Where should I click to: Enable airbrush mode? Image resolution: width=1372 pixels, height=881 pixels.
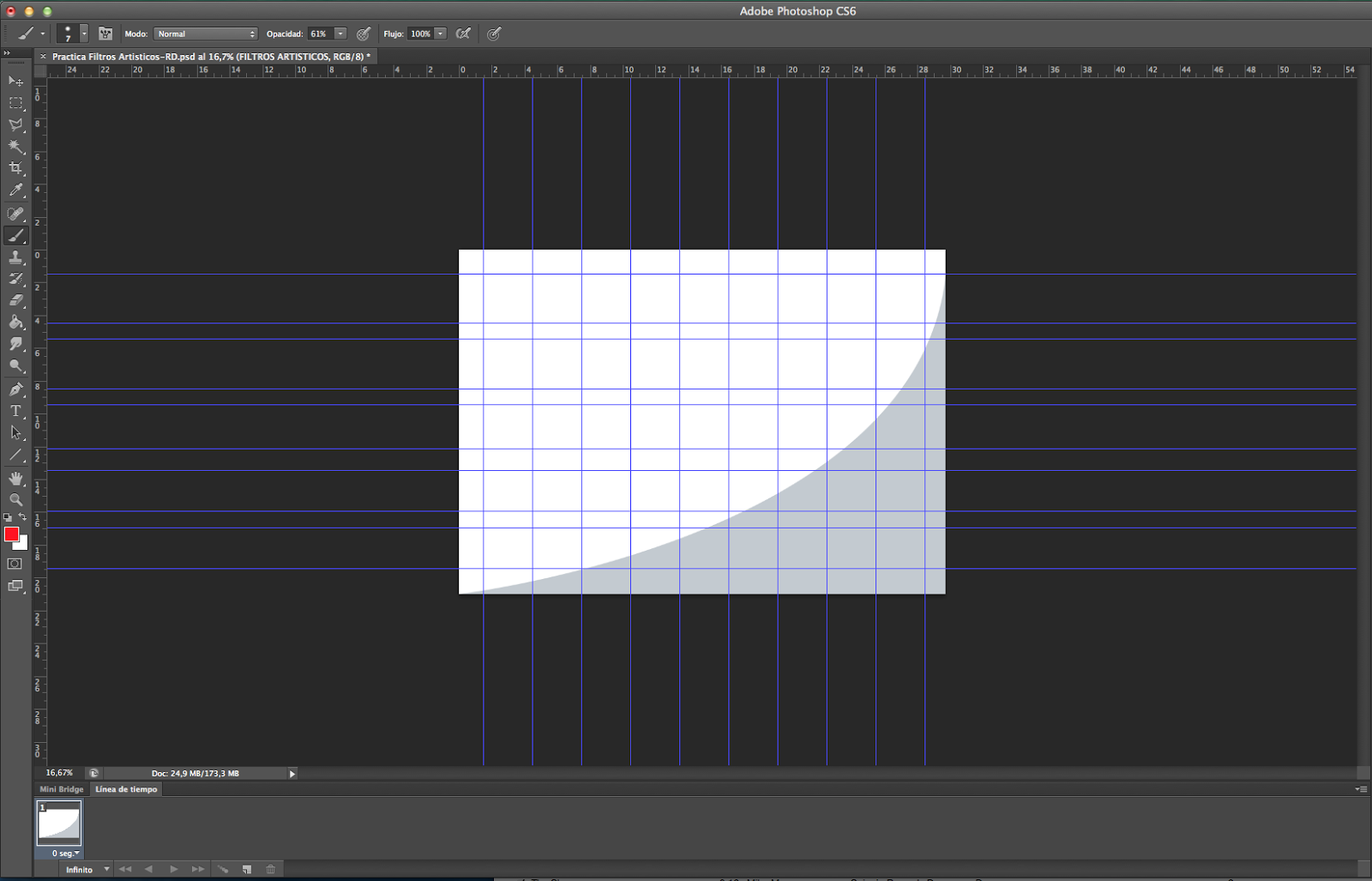coord(463,33)
